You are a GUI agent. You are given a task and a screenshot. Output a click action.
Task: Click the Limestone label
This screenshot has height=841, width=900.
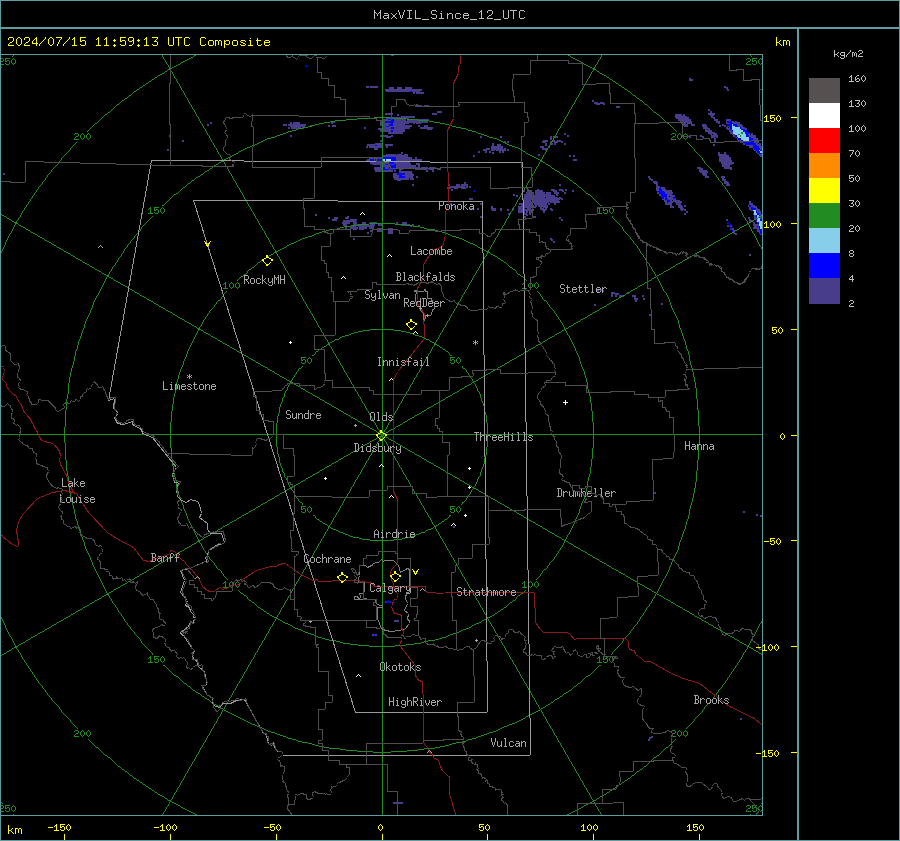tap(189, 386)
